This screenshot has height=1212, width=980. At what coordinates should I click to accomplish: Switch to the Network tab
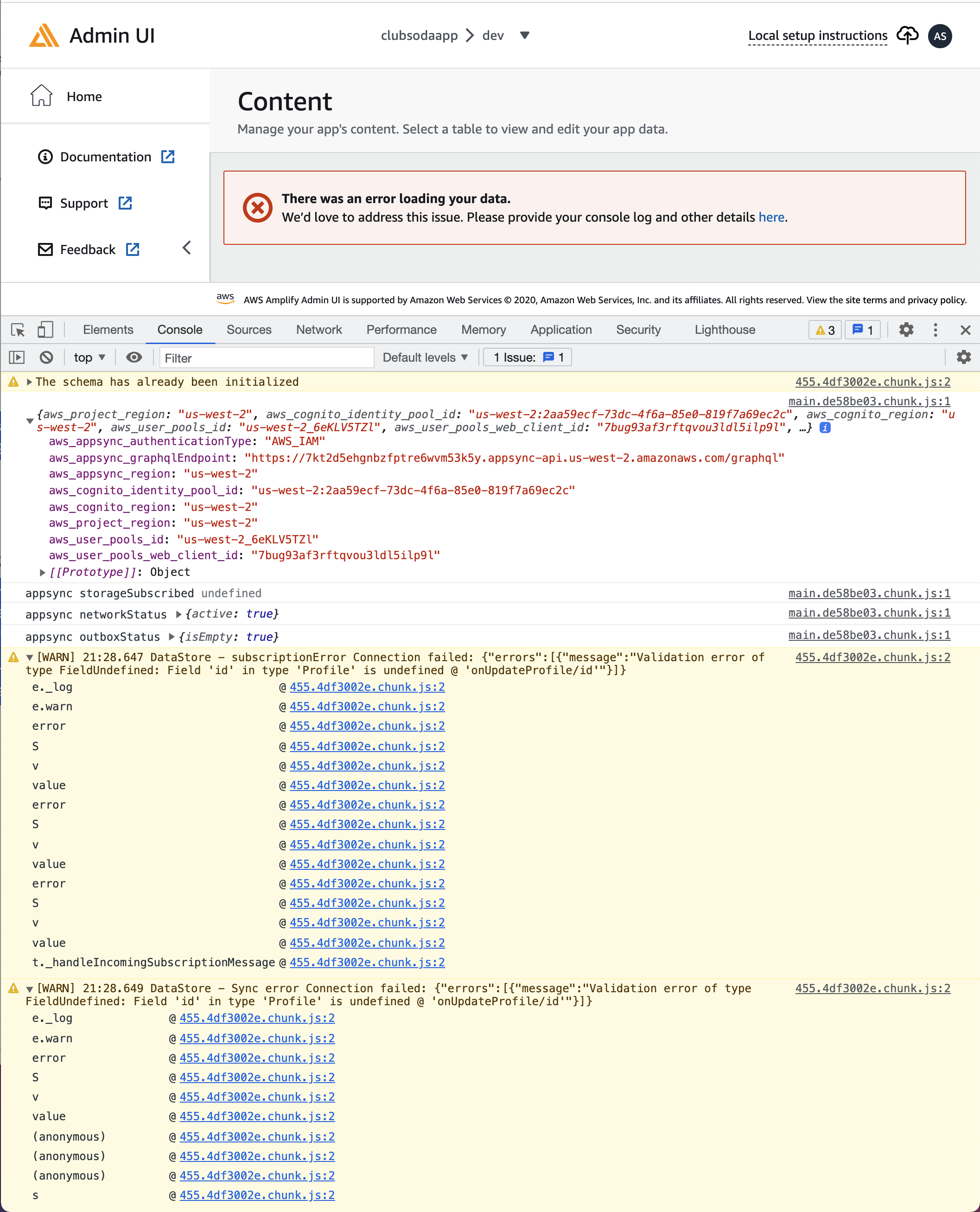coord(319,330)
